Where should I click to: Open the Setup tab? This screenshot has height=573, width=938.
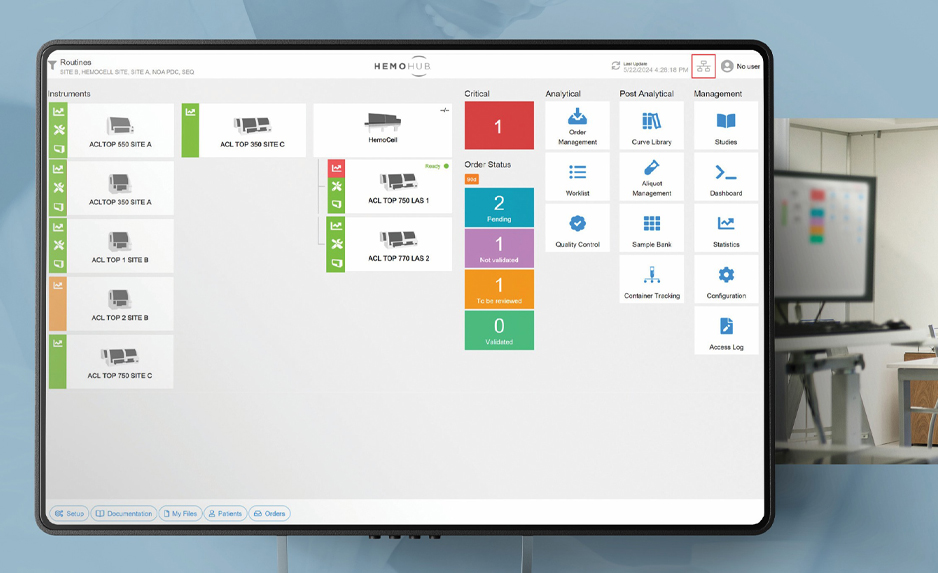click(x=69, y=513)
